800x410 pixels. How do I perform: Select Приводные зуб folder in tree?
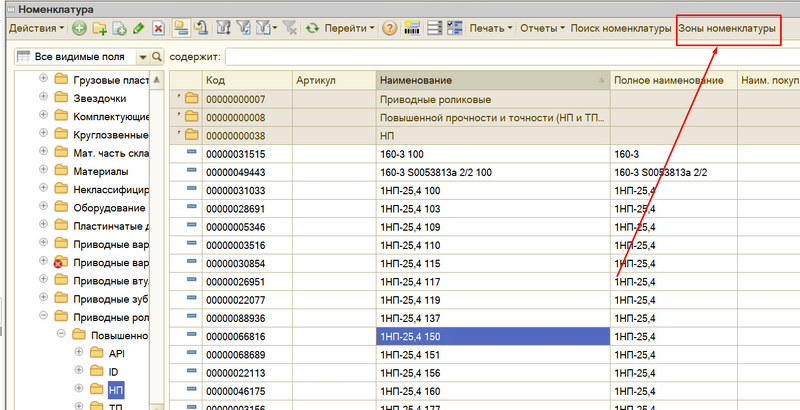click(111, 299)
